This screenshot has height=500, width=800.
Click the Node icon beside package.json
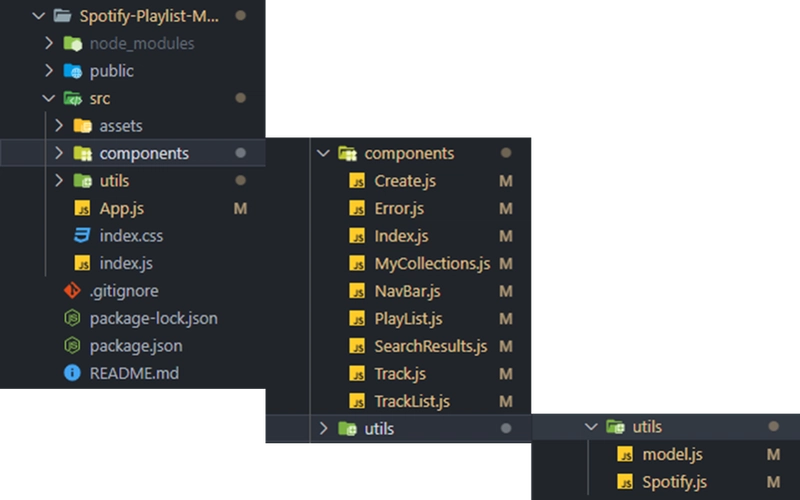pyautogui.click(x=72, y=346)
